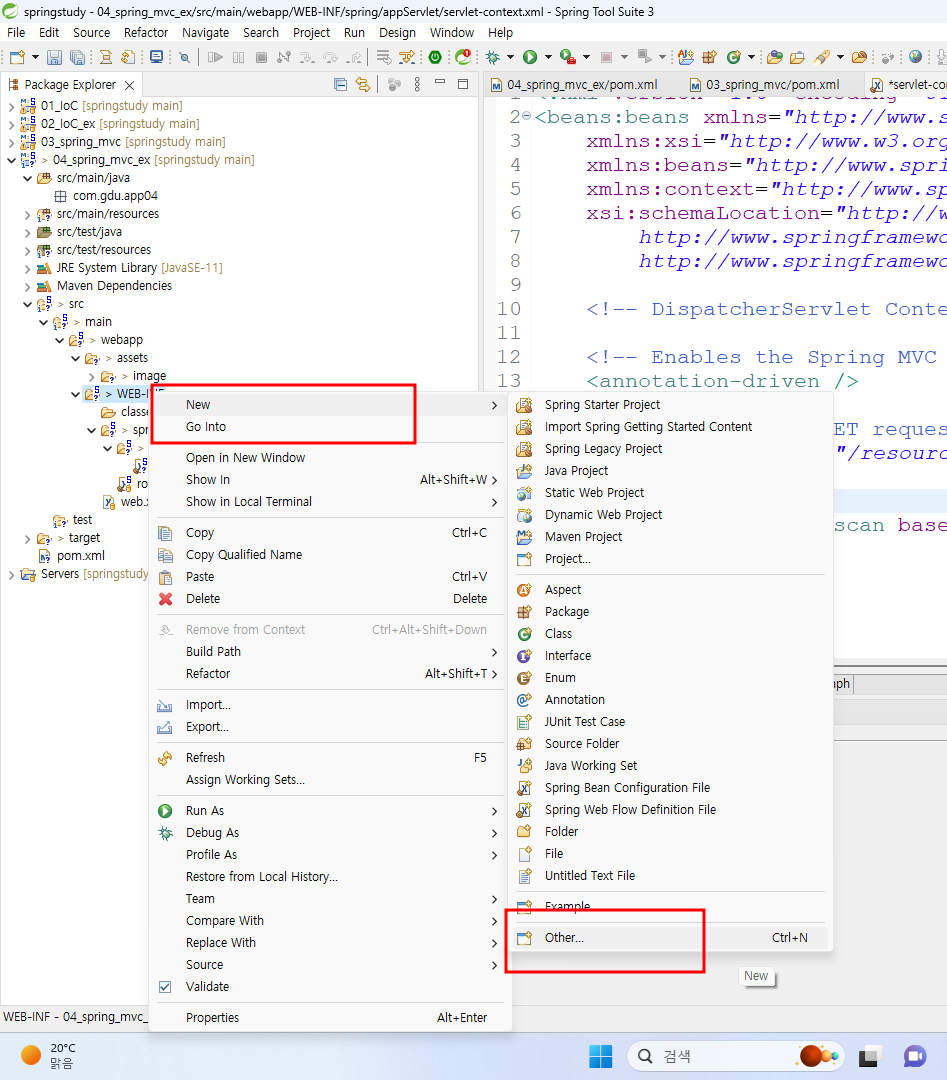Viewport: 947px width, 1080px height.
Task: Open the Refactor menu in menu bar
Action: click(146, 32)
